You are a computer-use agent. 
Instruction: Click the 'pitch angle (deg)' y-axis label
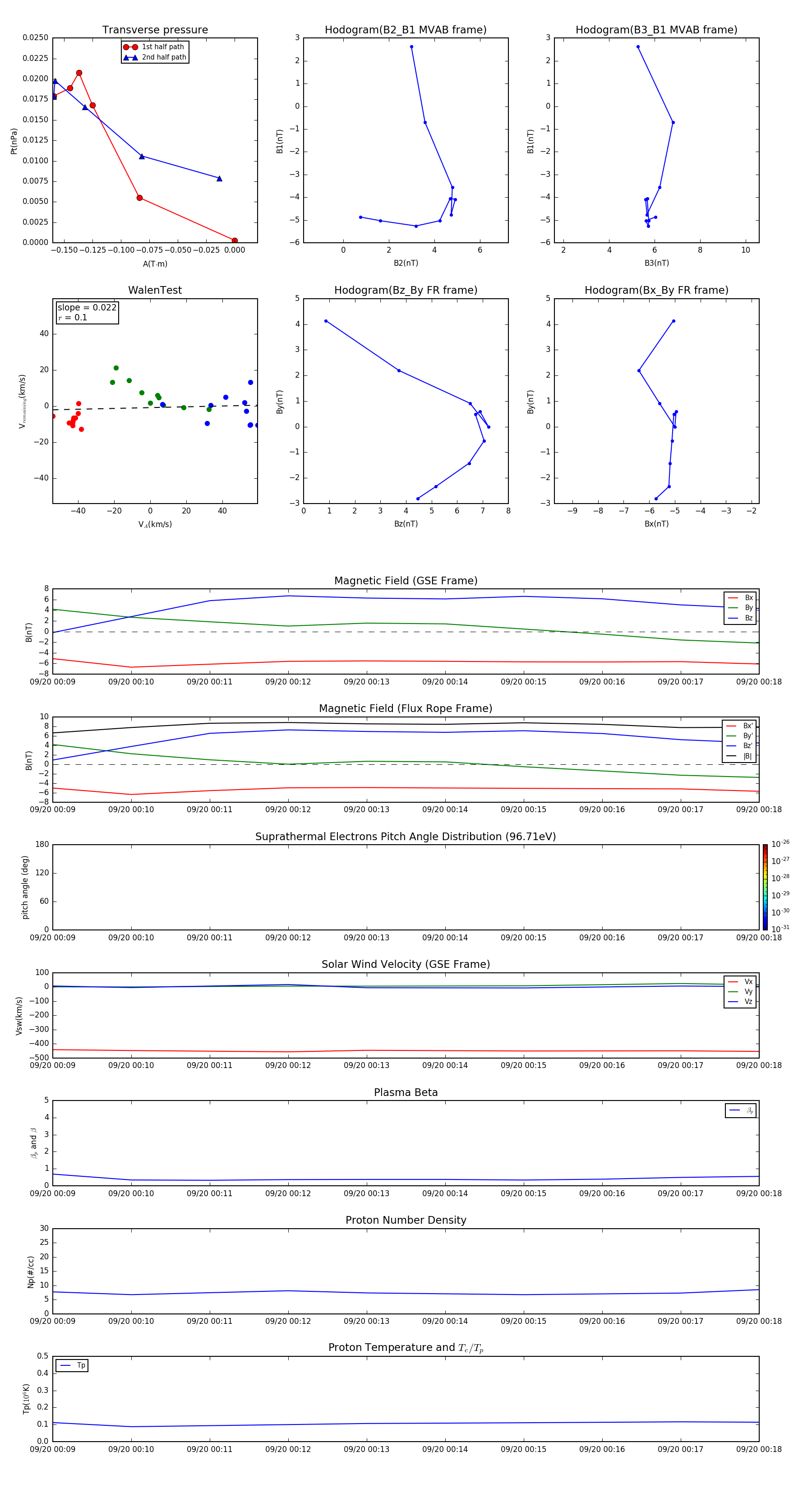[x=25, y=887]
